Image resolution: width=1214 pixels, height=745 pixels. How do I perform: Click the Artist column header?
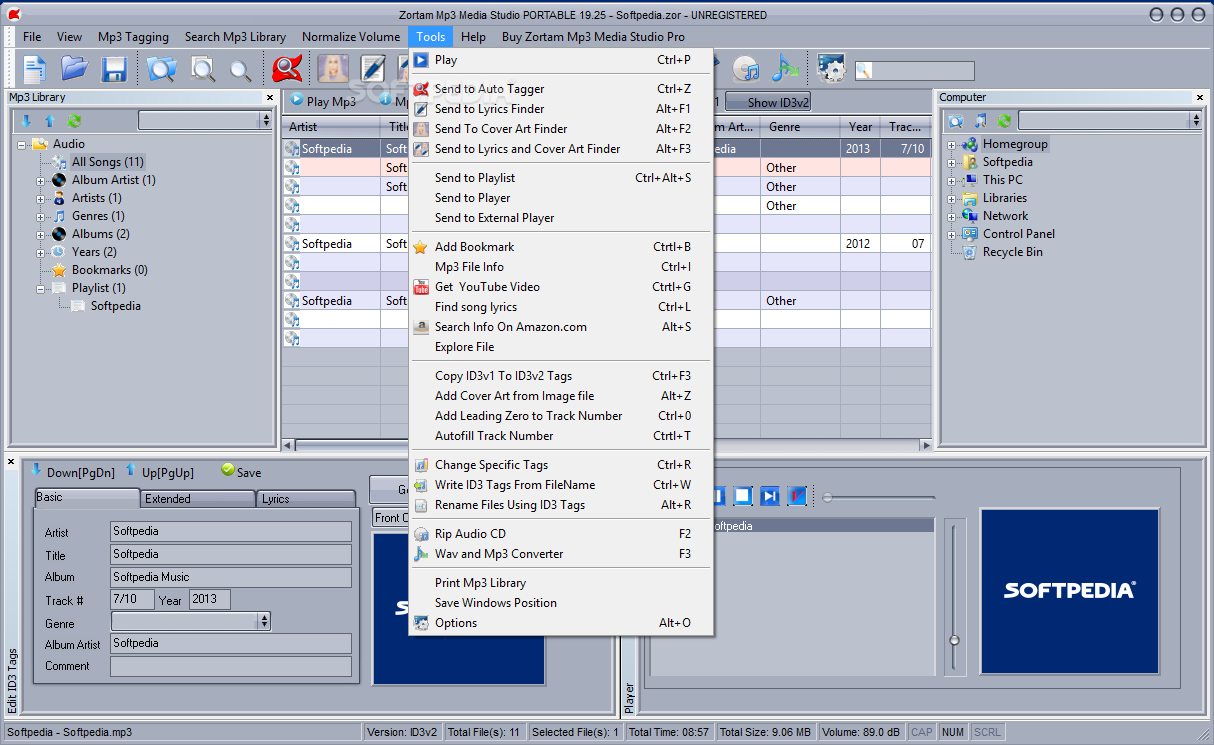point(331,127)
